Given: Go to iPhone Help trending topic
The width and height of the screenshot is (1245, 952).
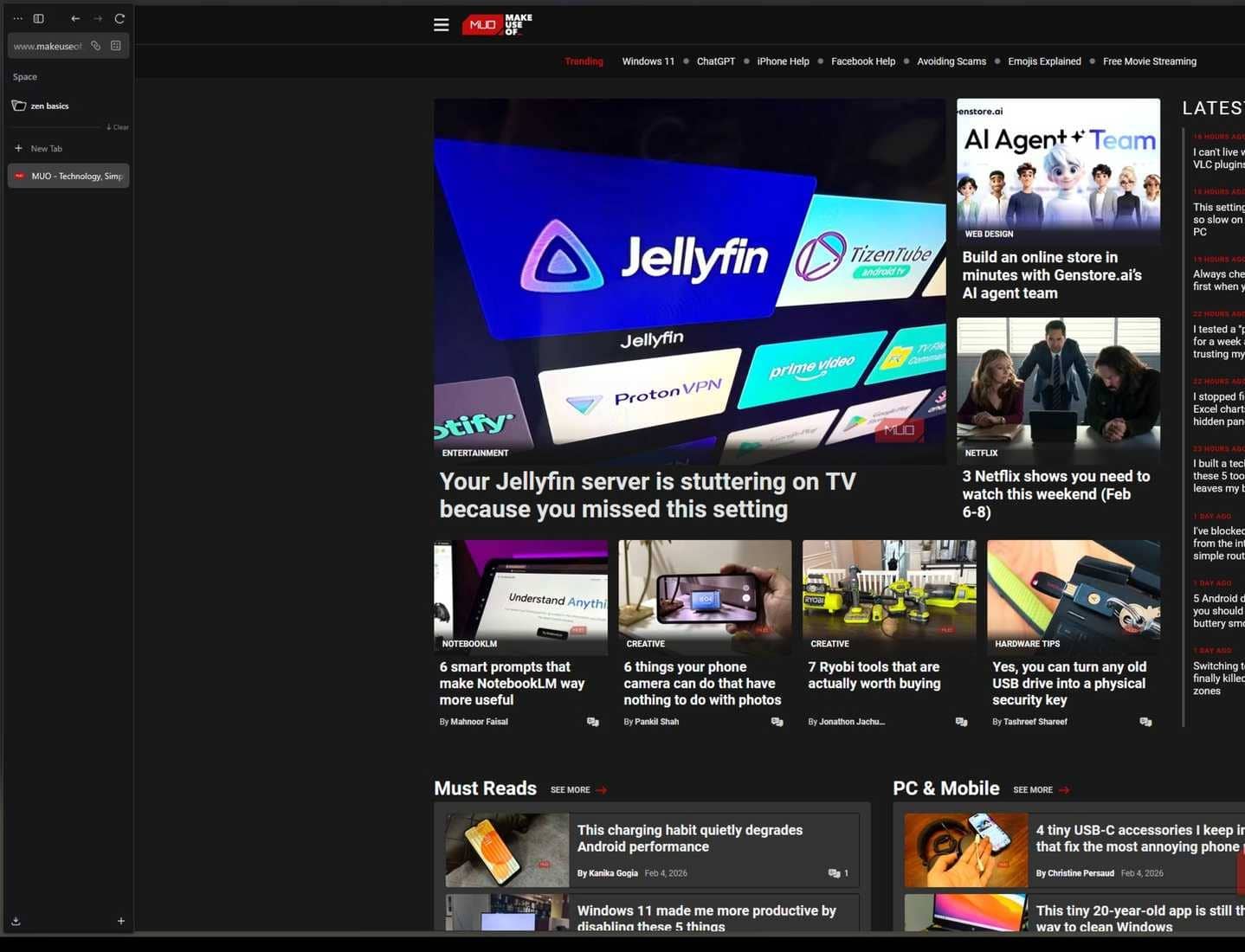Looking at the screenshot, I should click(784, 61).
